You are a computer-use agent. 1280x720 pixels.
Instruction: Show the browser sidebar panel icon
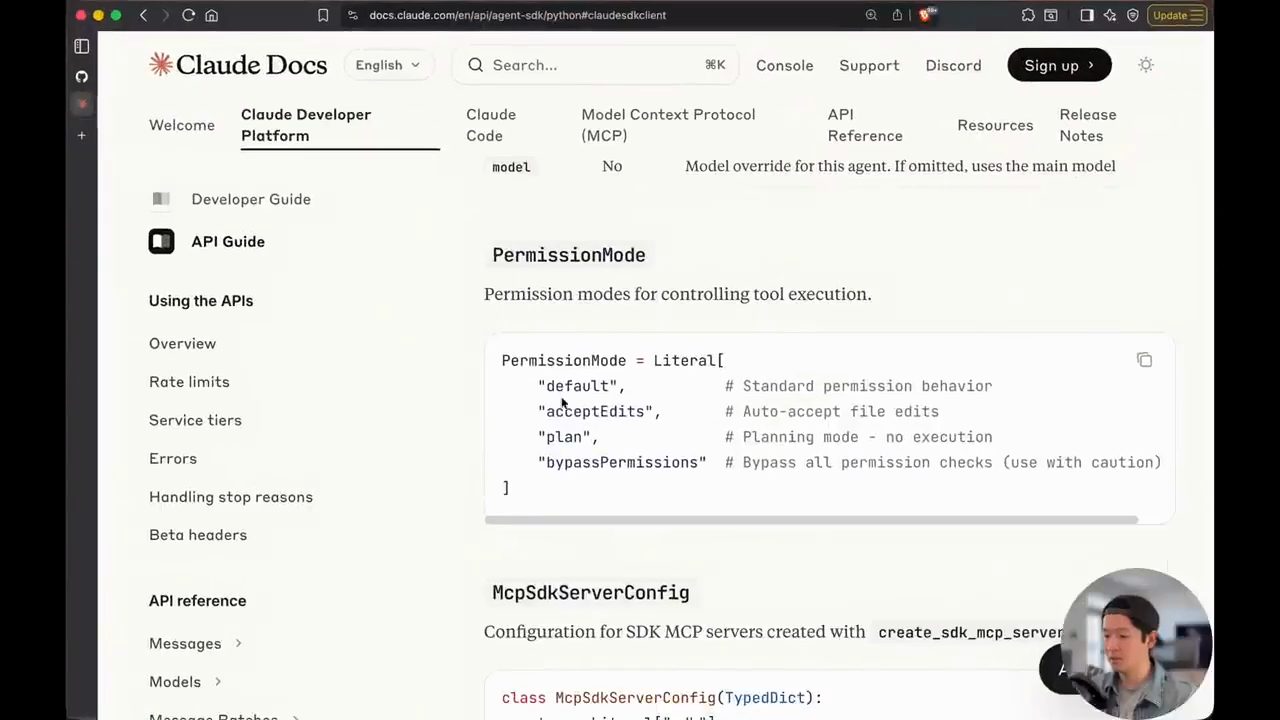click(1087, 15)
